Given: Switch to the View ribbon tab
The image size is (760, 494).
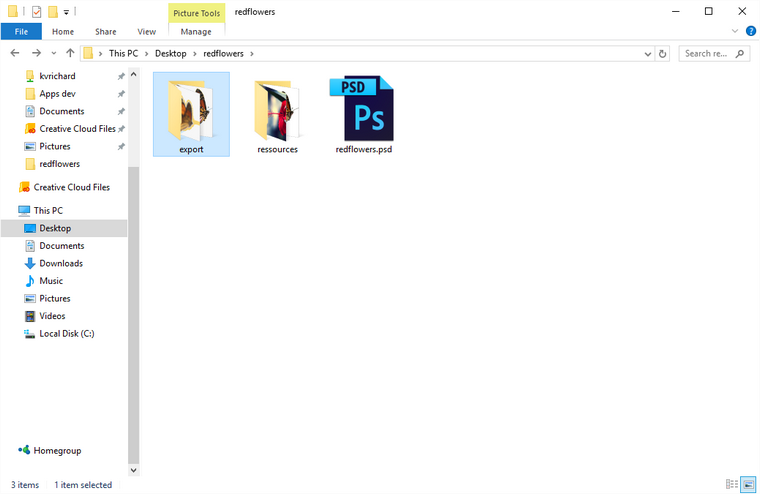Looking at the screenshot, I should 146,32.
